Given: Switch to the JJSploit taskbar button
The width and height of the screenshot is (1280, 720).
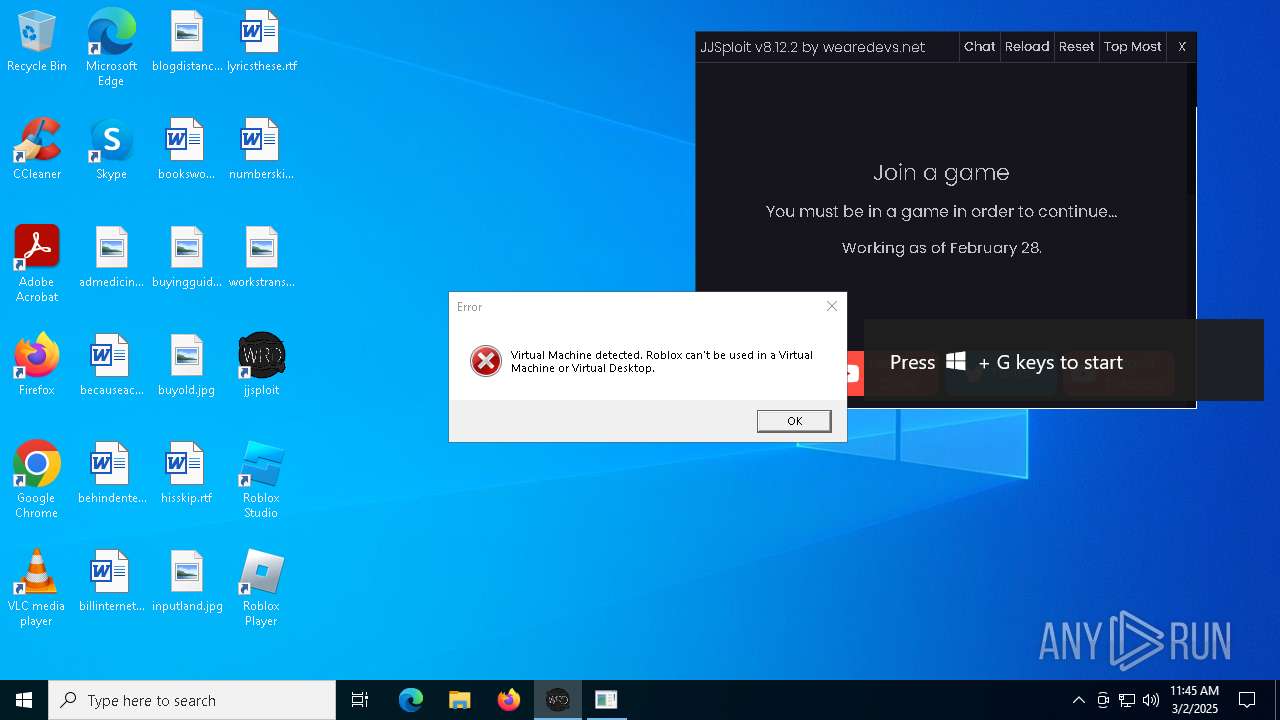Looking at the screenshot, I should pyautogui.click(x=557, y=700).
